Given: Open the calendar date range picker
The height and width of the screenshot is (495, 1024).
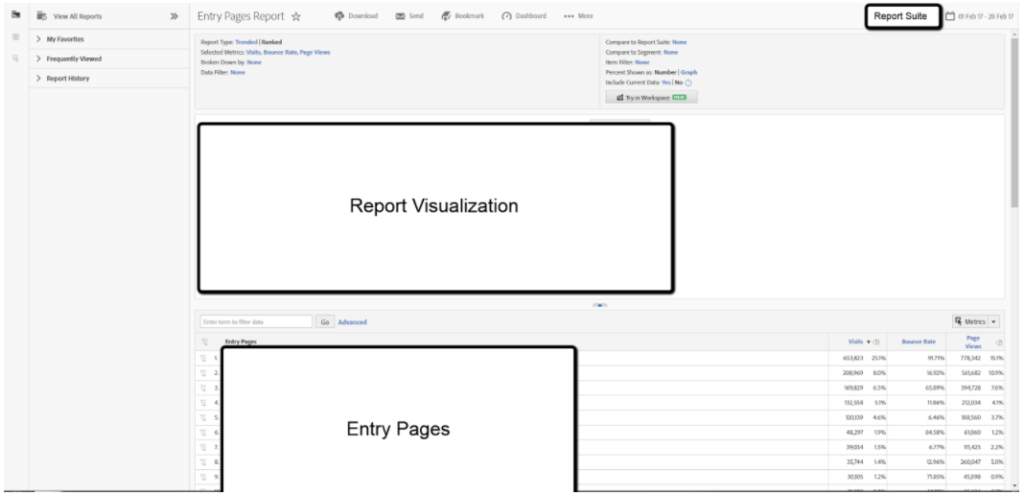Looking at the screenshot, I should tap(950, 16).
